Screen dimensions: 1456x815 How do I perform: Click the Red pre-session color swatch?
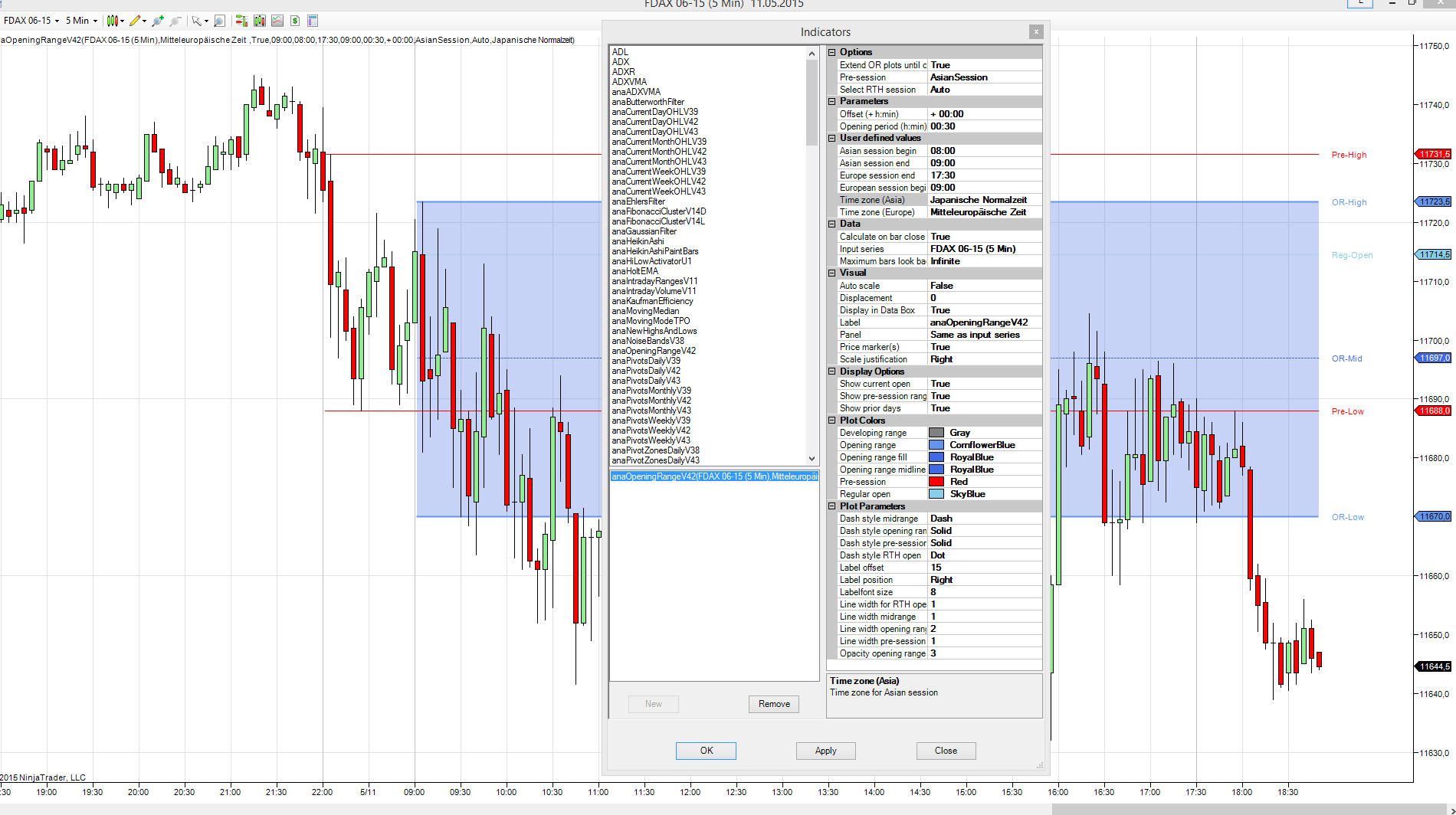click(936, 482)
